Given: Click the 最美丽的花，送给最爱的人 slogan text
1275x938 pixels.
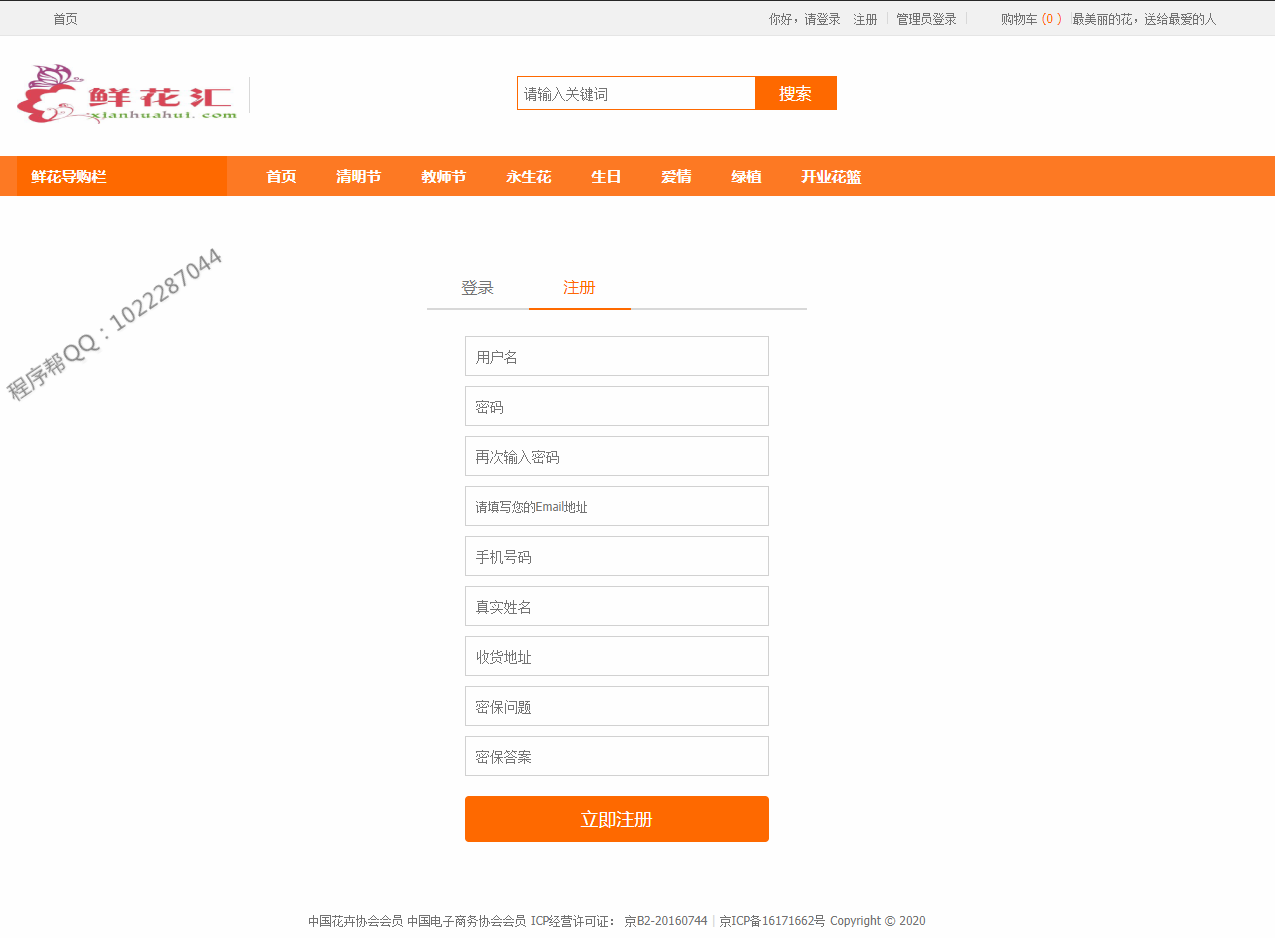Looking at the screenshot, I should click(x=1144, y=19).
